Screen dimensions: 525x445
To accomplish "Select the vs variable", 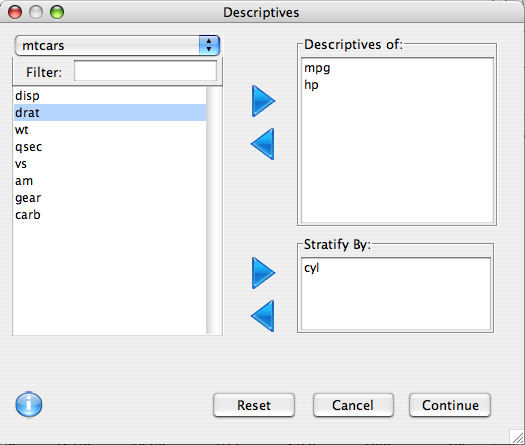I will [x=110, y=164].
